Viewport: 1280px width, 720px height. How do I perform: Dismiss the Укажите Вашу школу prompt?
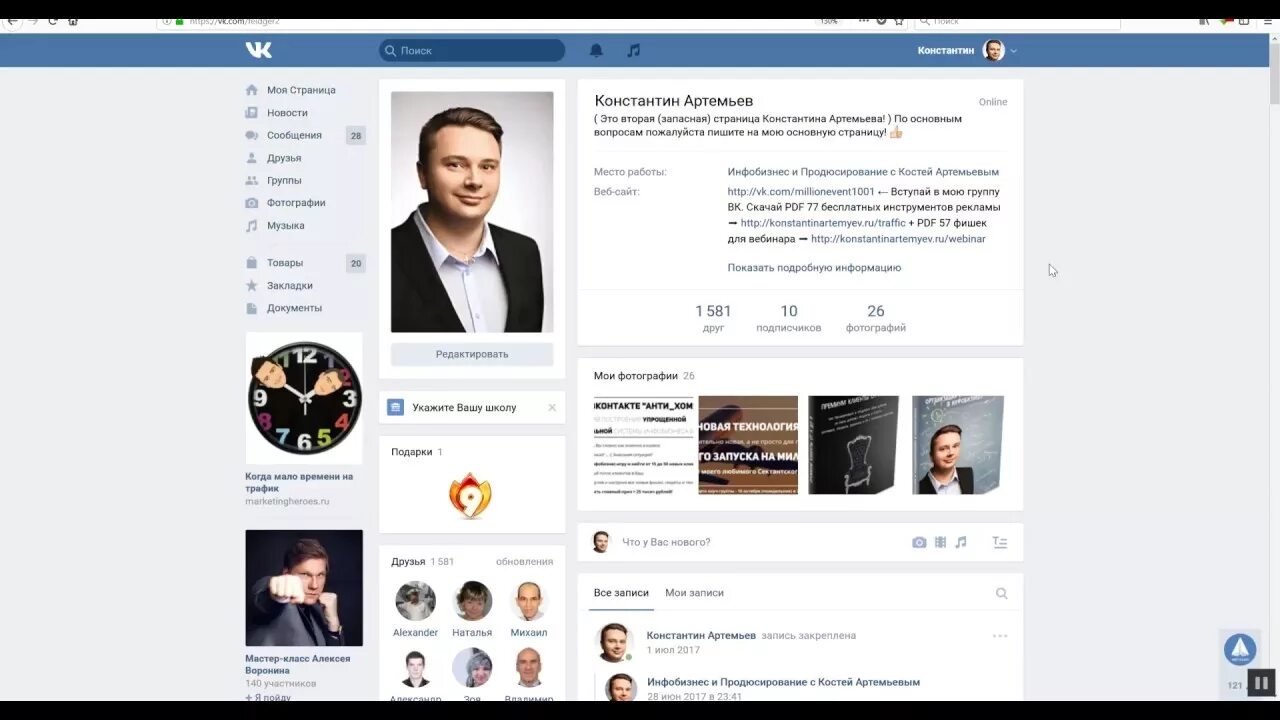(552, 407)
